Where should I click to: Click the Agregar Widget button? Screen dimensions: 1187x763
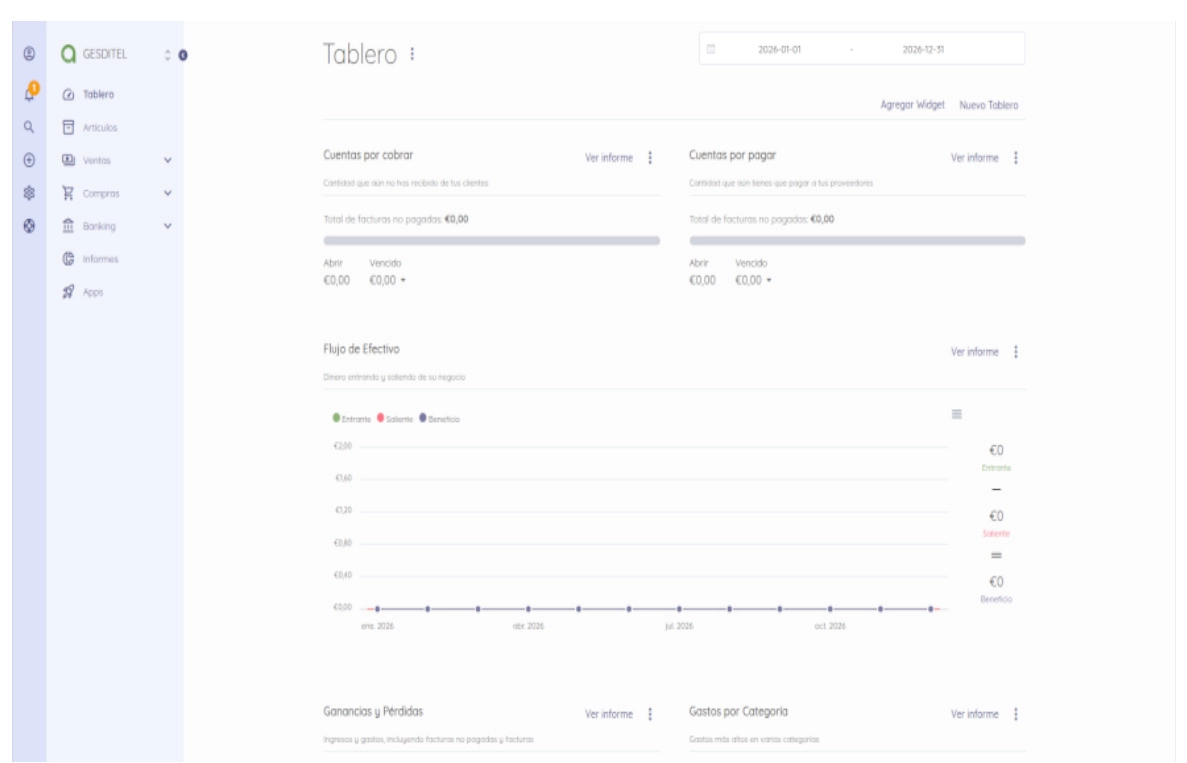click(912, 105)
